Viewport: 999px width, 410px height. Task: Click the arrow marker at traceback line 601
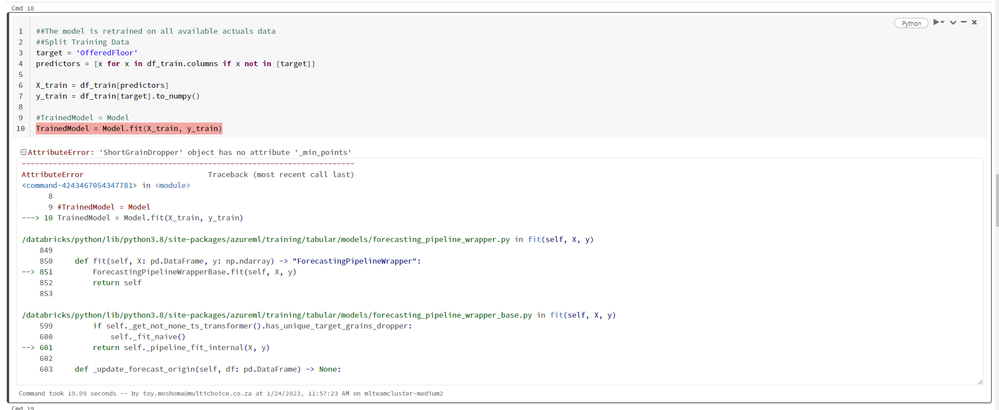[30, 348]
